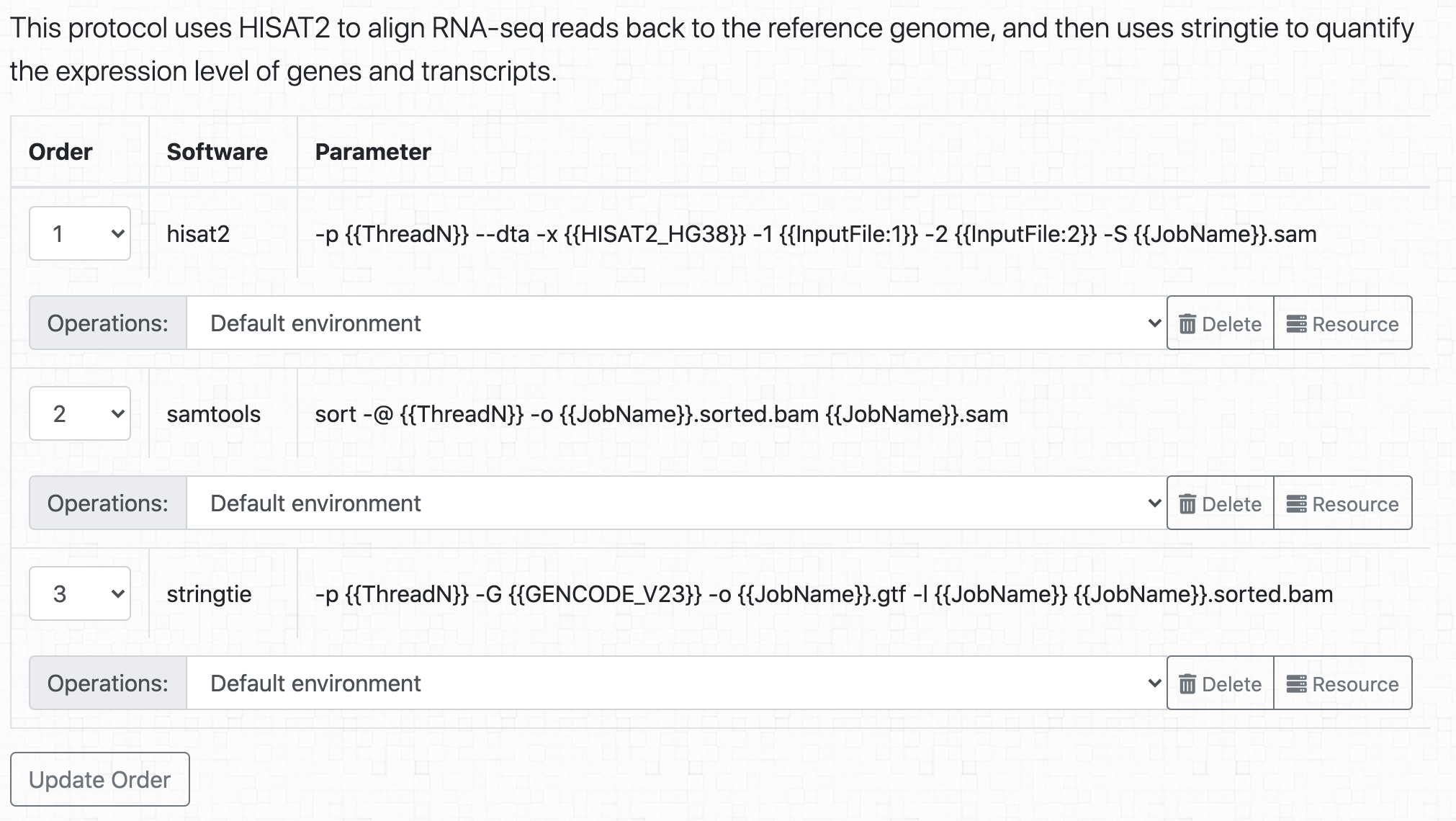
Task: Expand stringtie Default environment selector
Action: [x=677, y=683]
